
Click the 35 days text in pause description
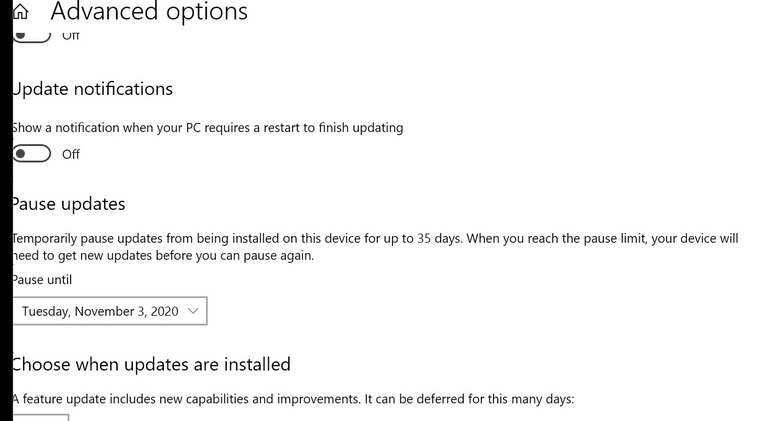coord(439,239)
